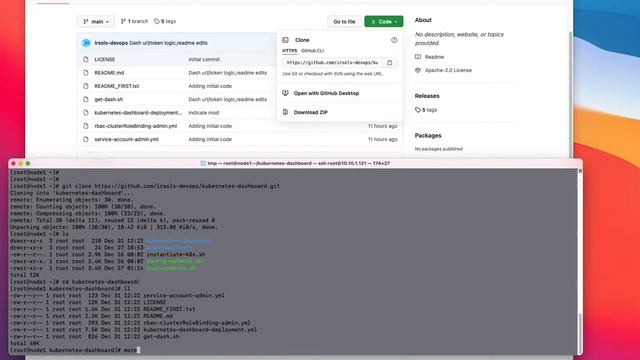Click the GitHub Desktop icon
This screenshot has width=640, height=360.
(285, 93)
